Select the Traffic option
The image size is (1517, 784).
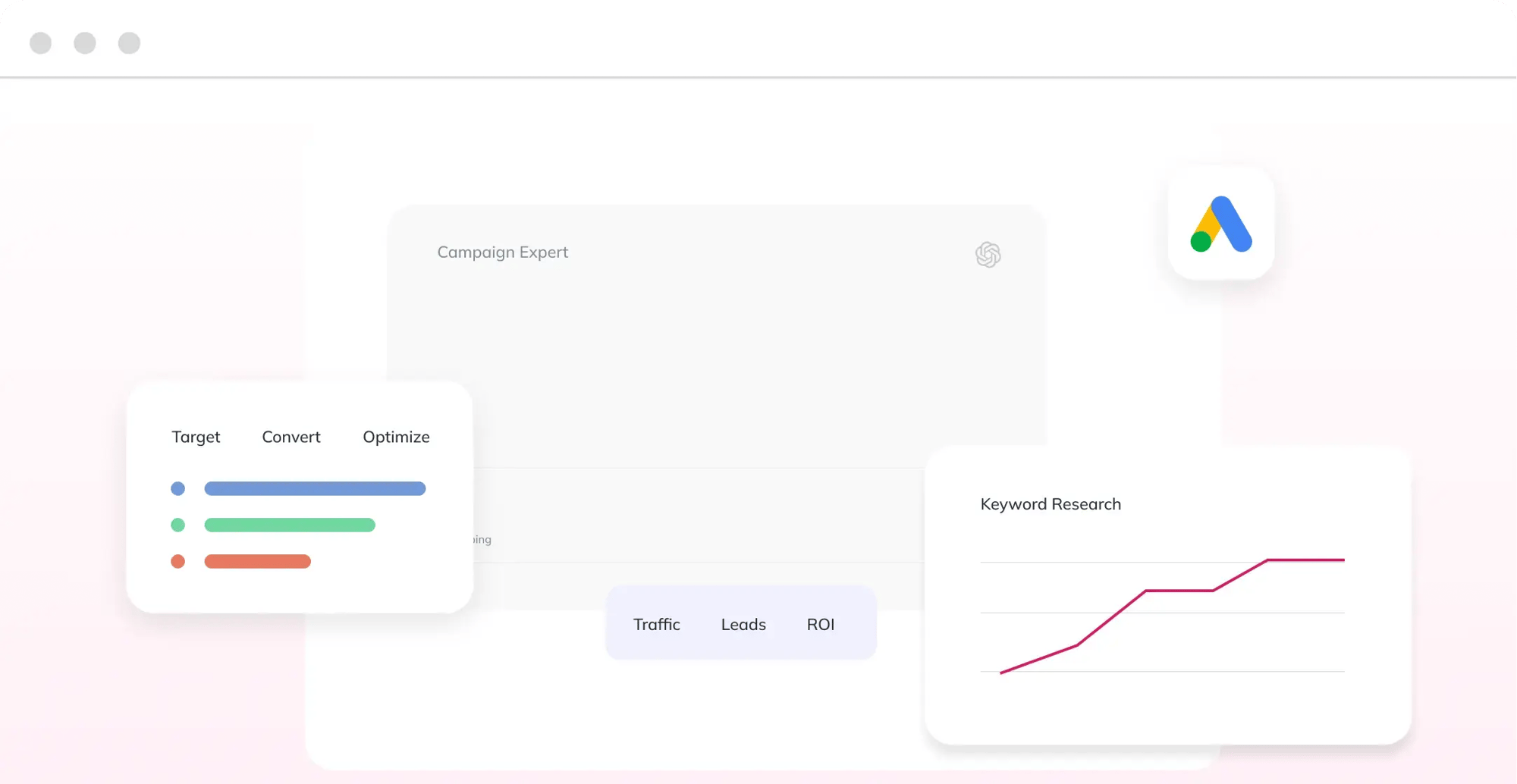657,624
